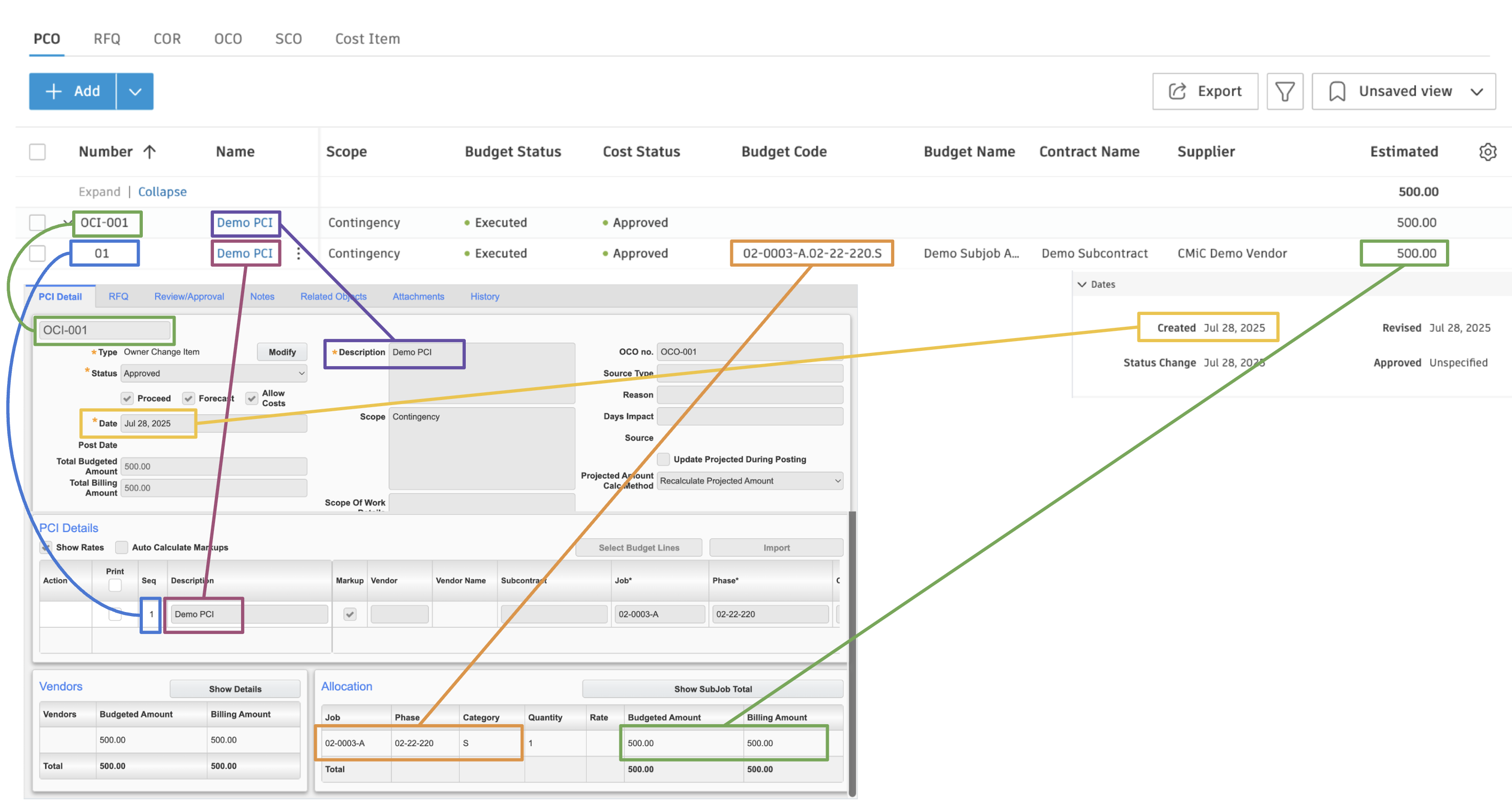Open row options for item 01

coord(298,253)
